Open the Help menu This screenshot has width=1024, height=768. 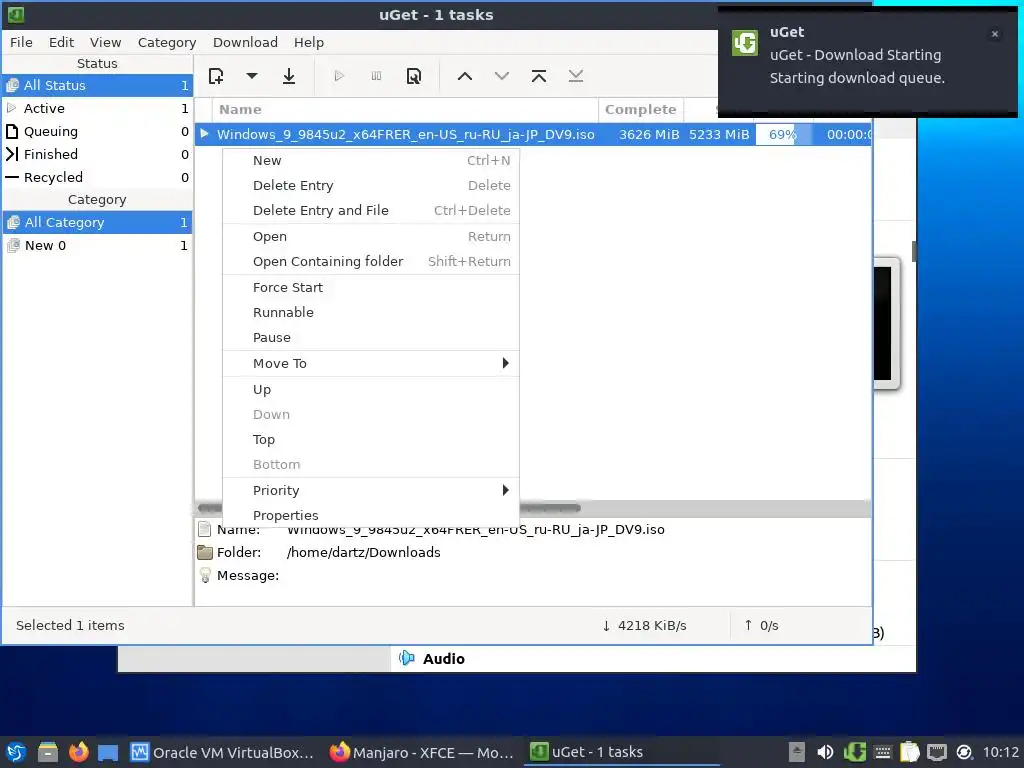click(308, 42)
